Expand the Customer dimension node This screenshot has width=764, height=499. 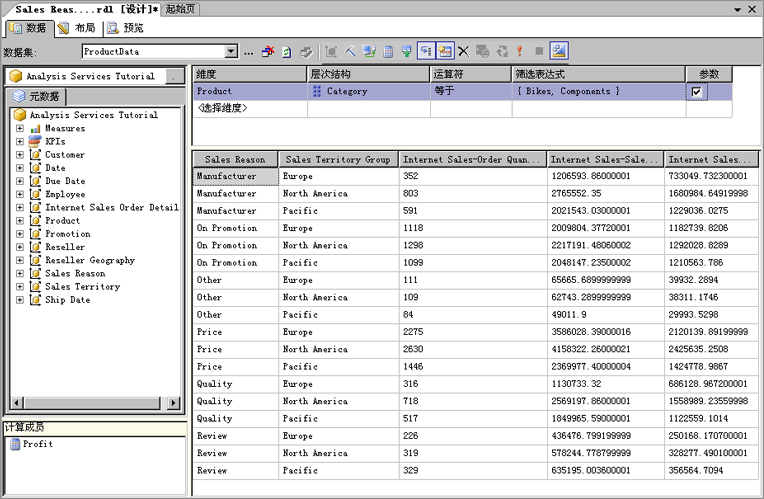coord(20,155)
